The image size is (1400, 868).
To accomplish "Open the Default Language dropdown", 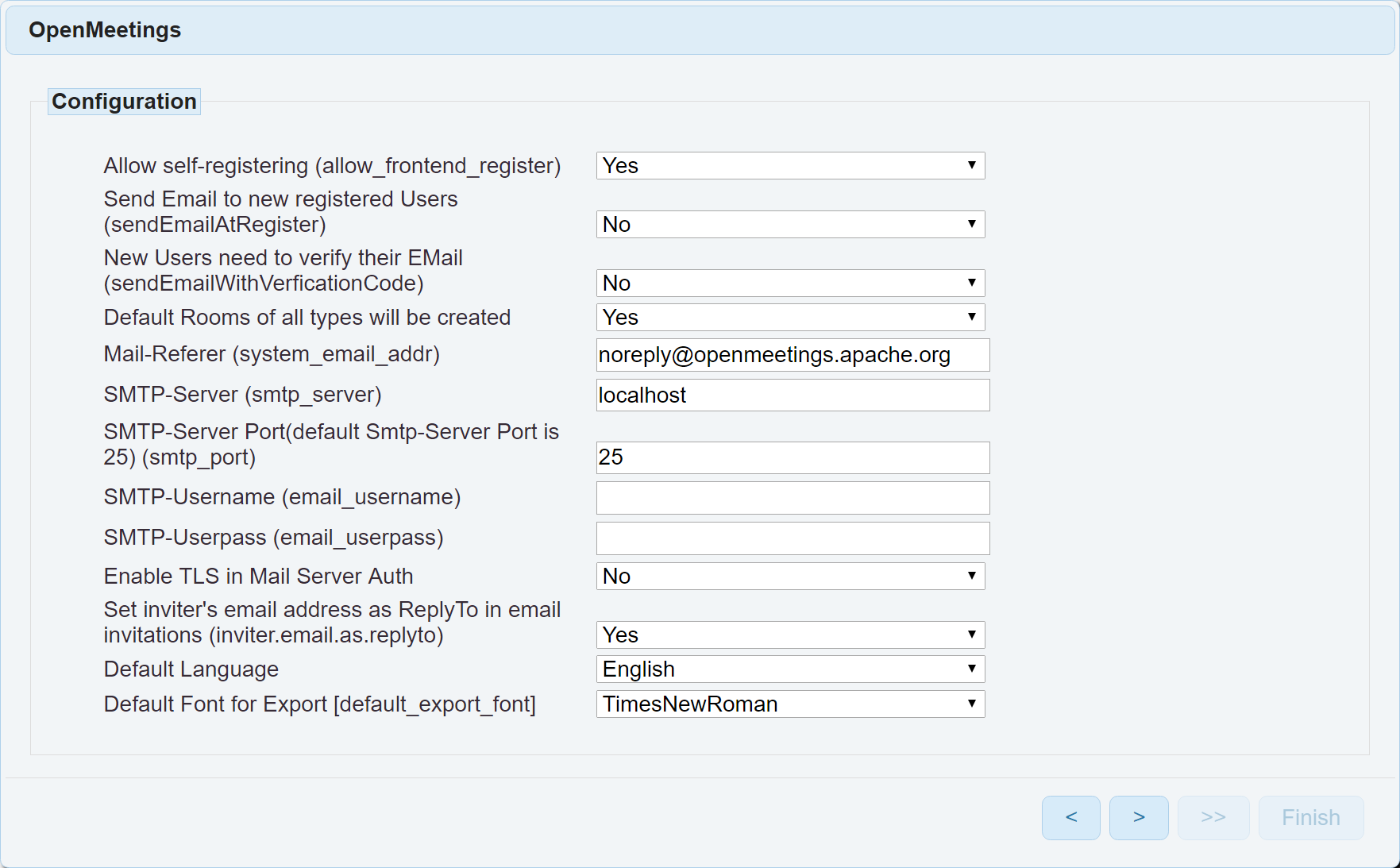I will click(790, 669).
